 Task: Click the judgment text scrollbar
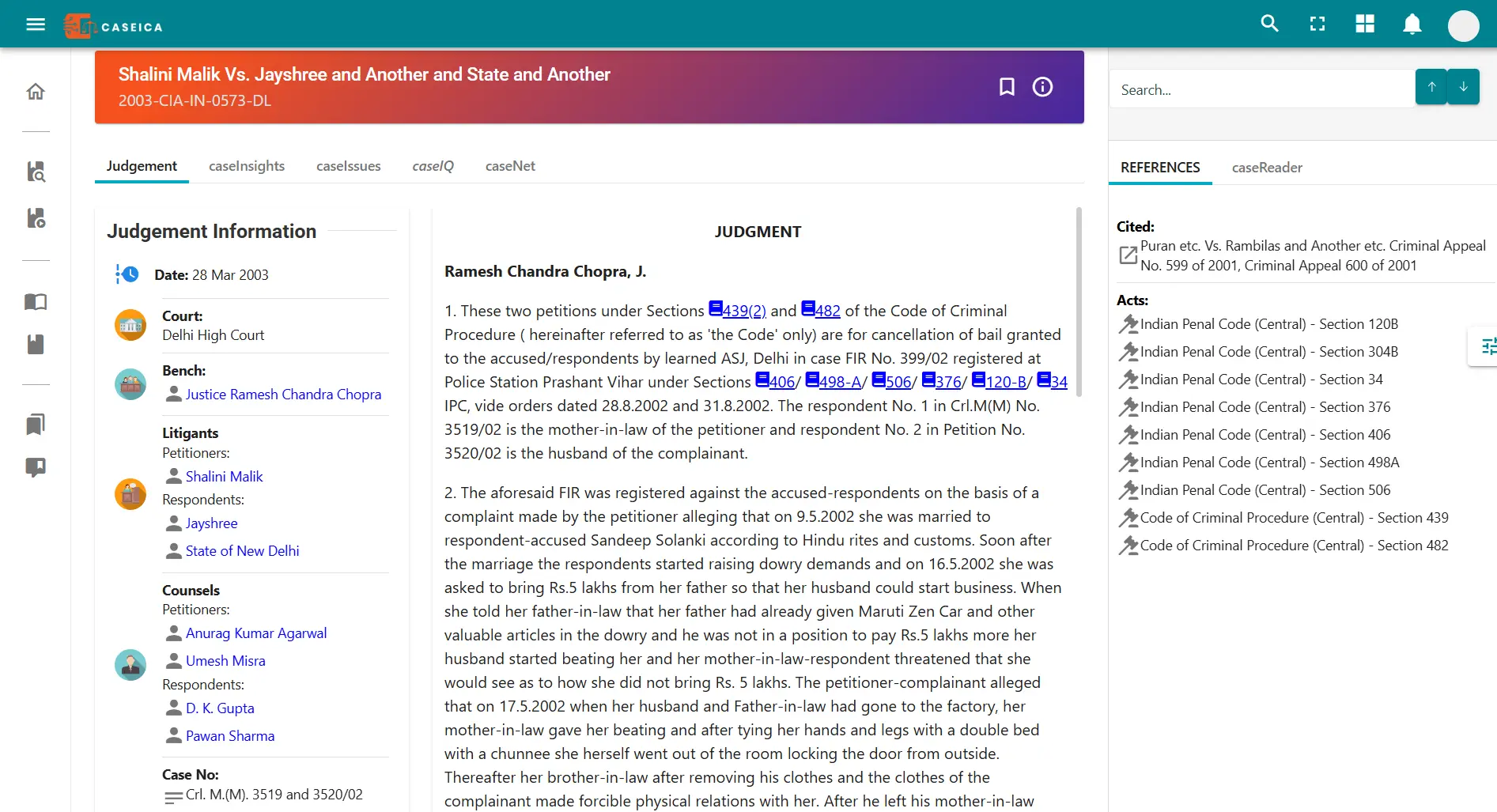click(x=1079, y=302)
